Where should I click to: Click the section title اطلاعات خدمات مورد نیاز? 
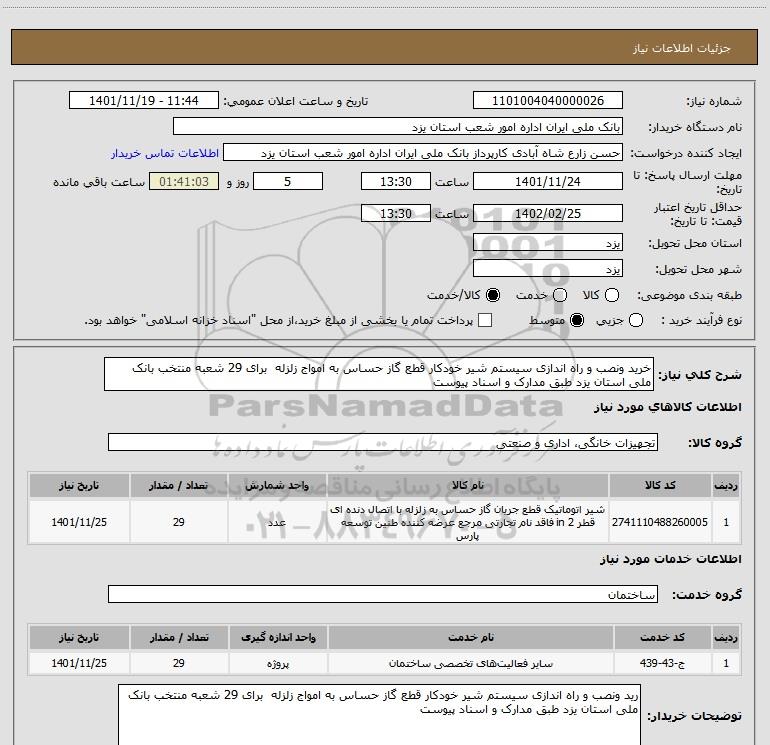click(671, 559)
